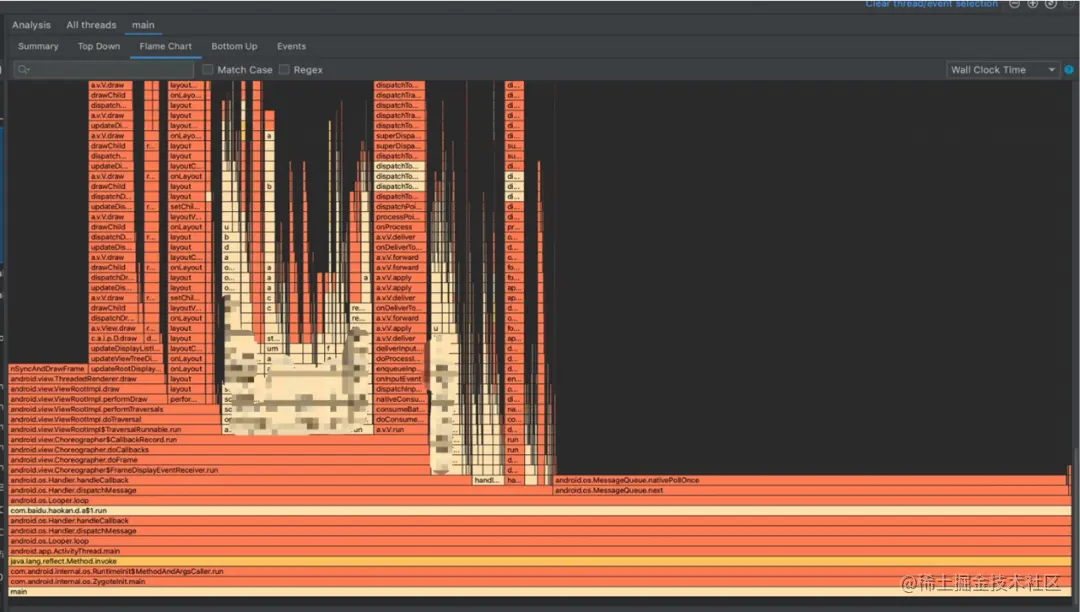Select the ViewRootImpl.doTraversal bar
This screenshot has width=1080, height=612.
[114, 419]
